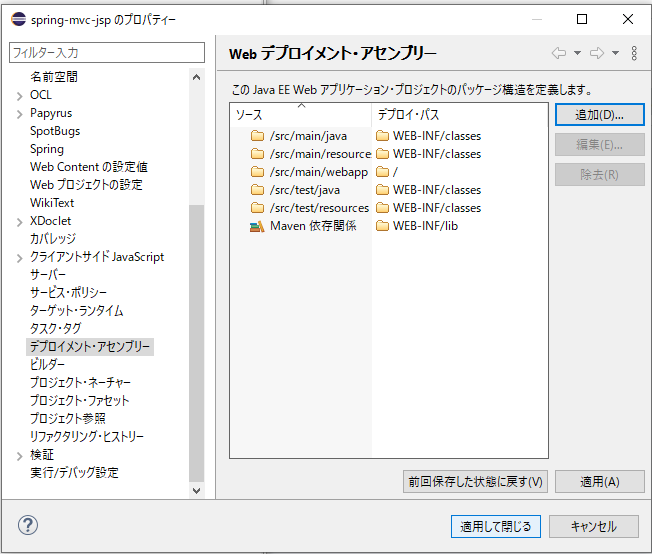Select 名前空間 in the tree
This screenshot has height=554, width=652.
(54, 77)
